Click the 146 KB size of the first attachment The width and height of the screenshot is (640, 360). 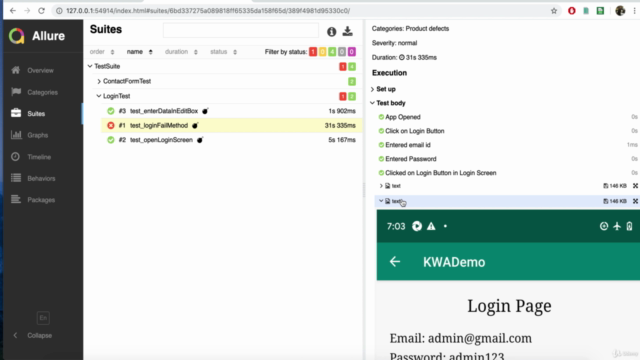[615, 186]
